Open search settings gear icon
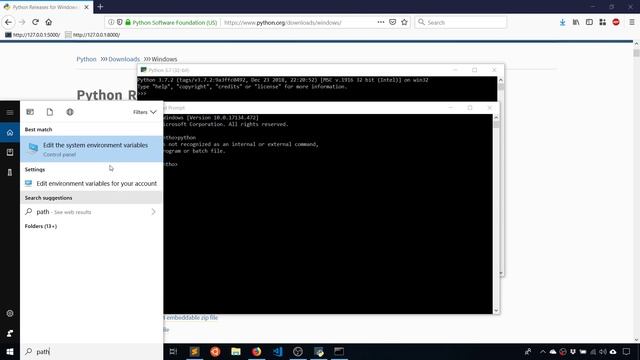 pyautogui.click(x=10, y=313)
